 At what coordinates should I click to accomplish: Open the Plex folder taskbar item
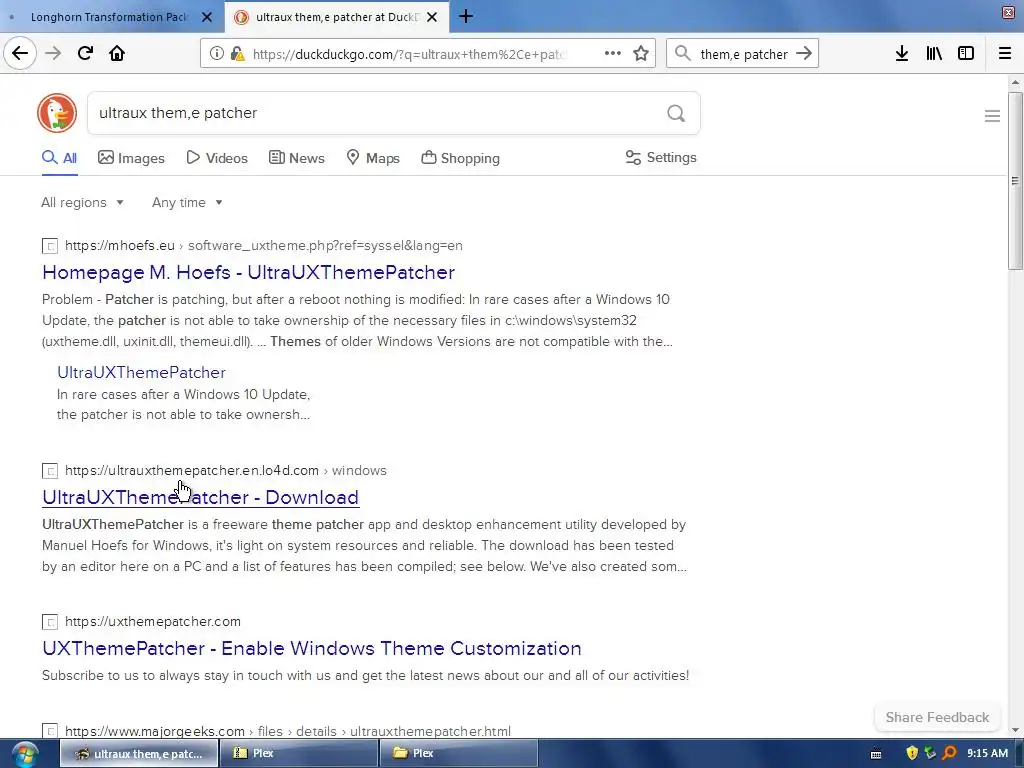[x=458, y=754]
